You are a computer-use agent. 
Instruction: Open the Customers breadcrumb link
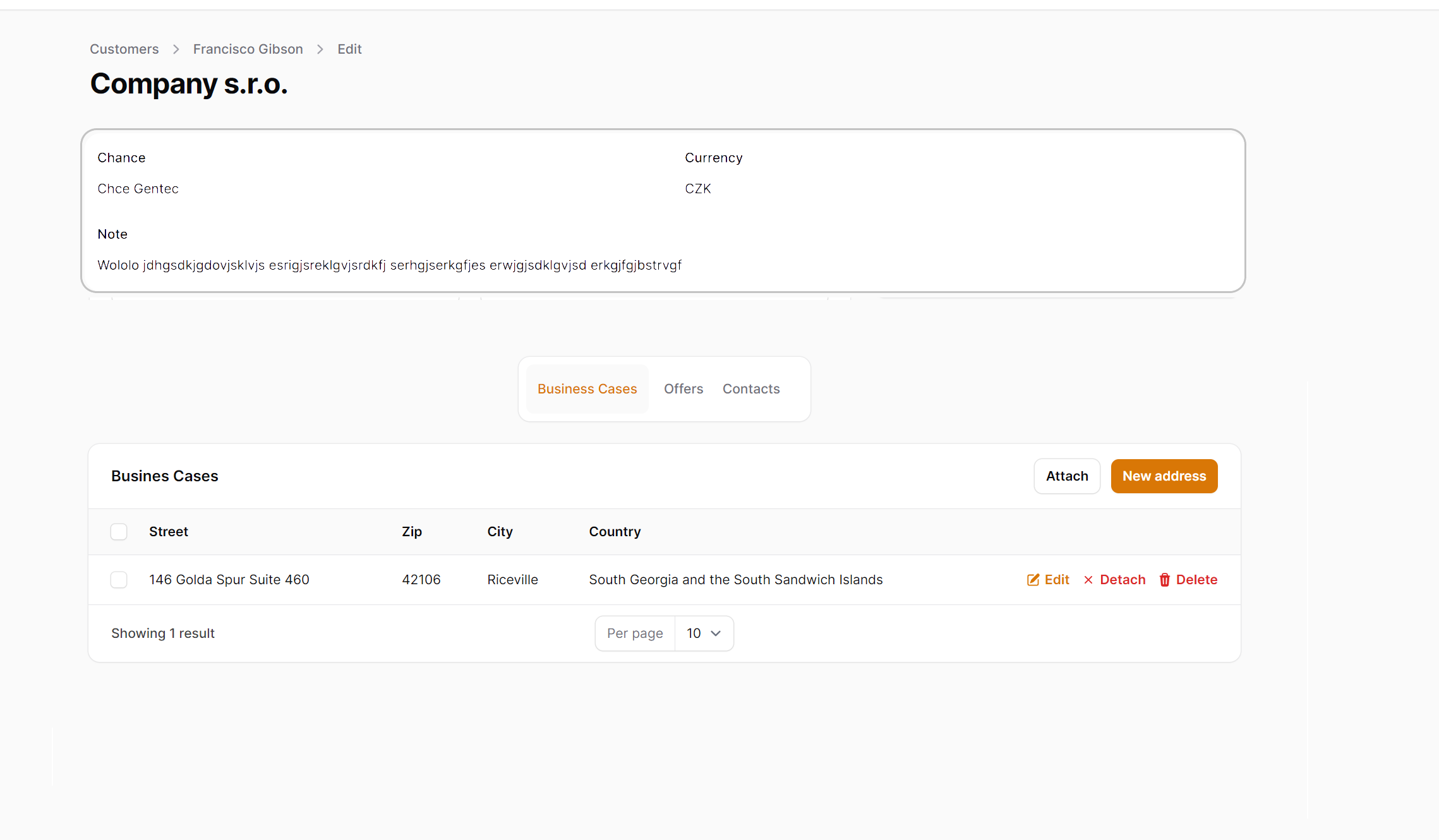coord(124,49)
